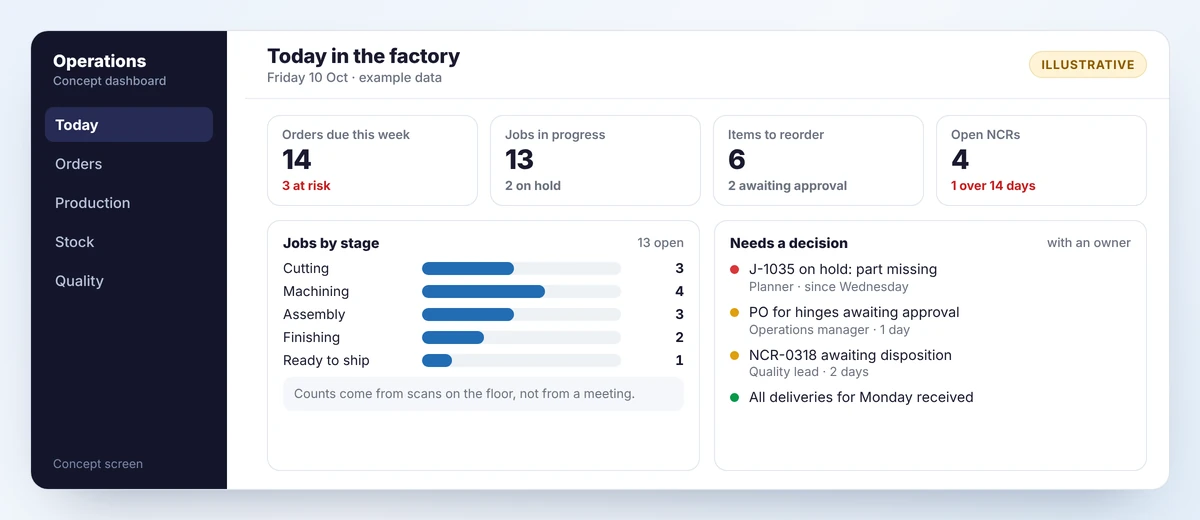Viewport: 1200px width, 520px height.
Task: Click the 'Finishing' stage label
Action: (x=311, y=338)
